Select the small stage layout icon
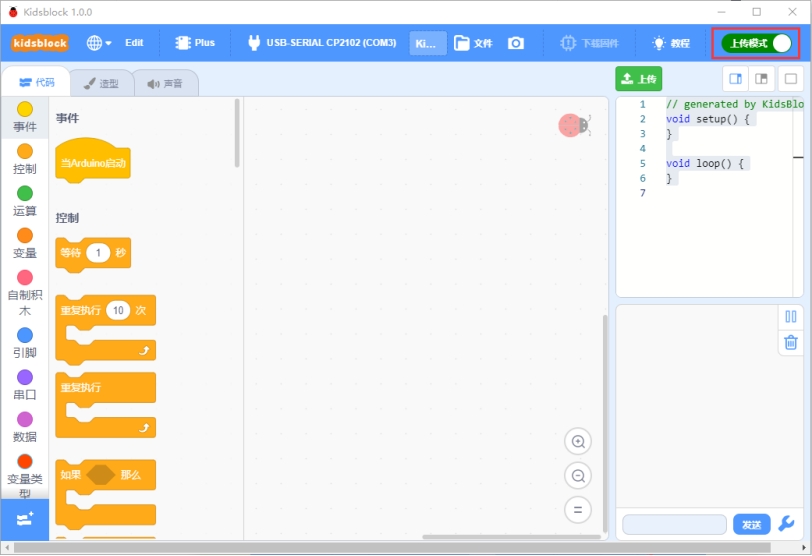Image resolution: width=812 pixels, height=556 pixels. [735, 79]
